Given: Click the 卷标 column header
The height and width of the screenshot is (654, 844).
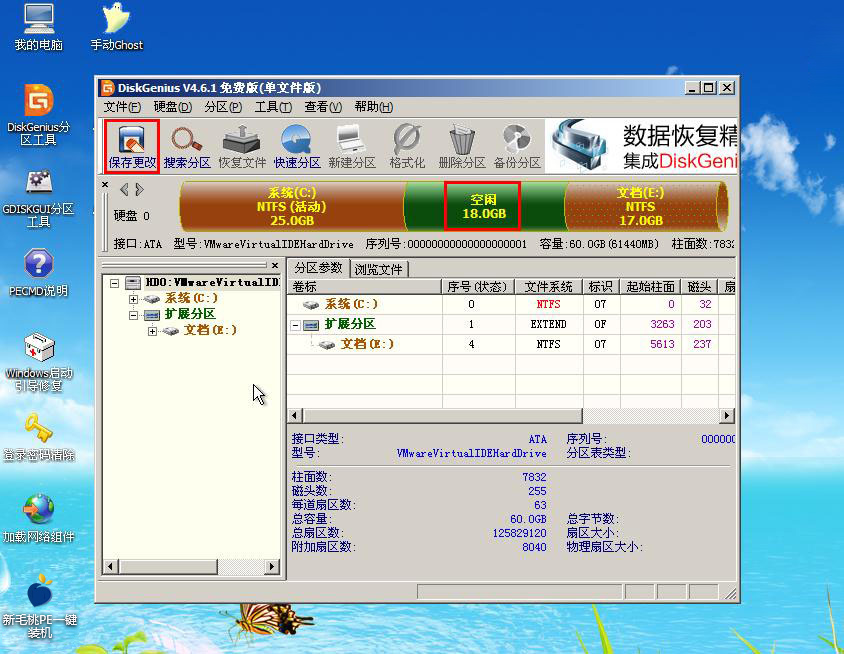Looking at the screenshot, I should point(364,287).
